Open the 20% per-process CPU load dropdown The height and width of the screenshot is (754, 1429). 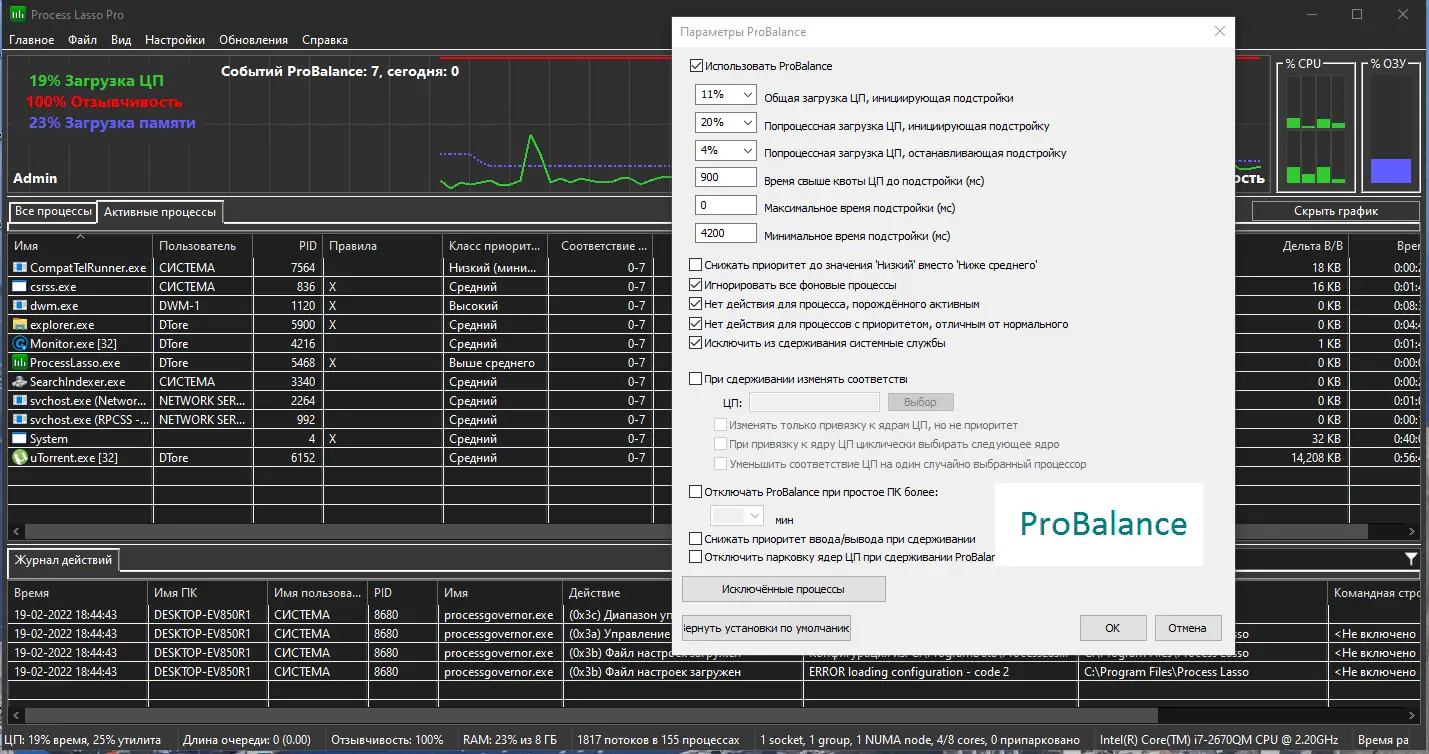(726, 123)
